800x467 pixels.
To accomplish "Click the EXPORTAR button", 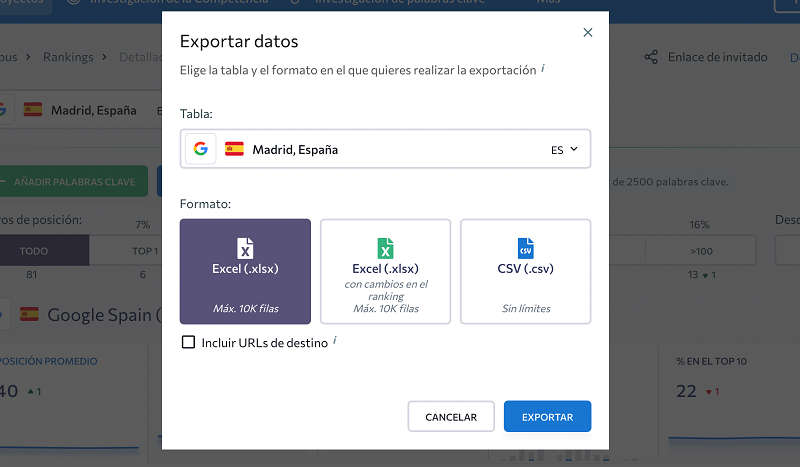I will (547, 416).
